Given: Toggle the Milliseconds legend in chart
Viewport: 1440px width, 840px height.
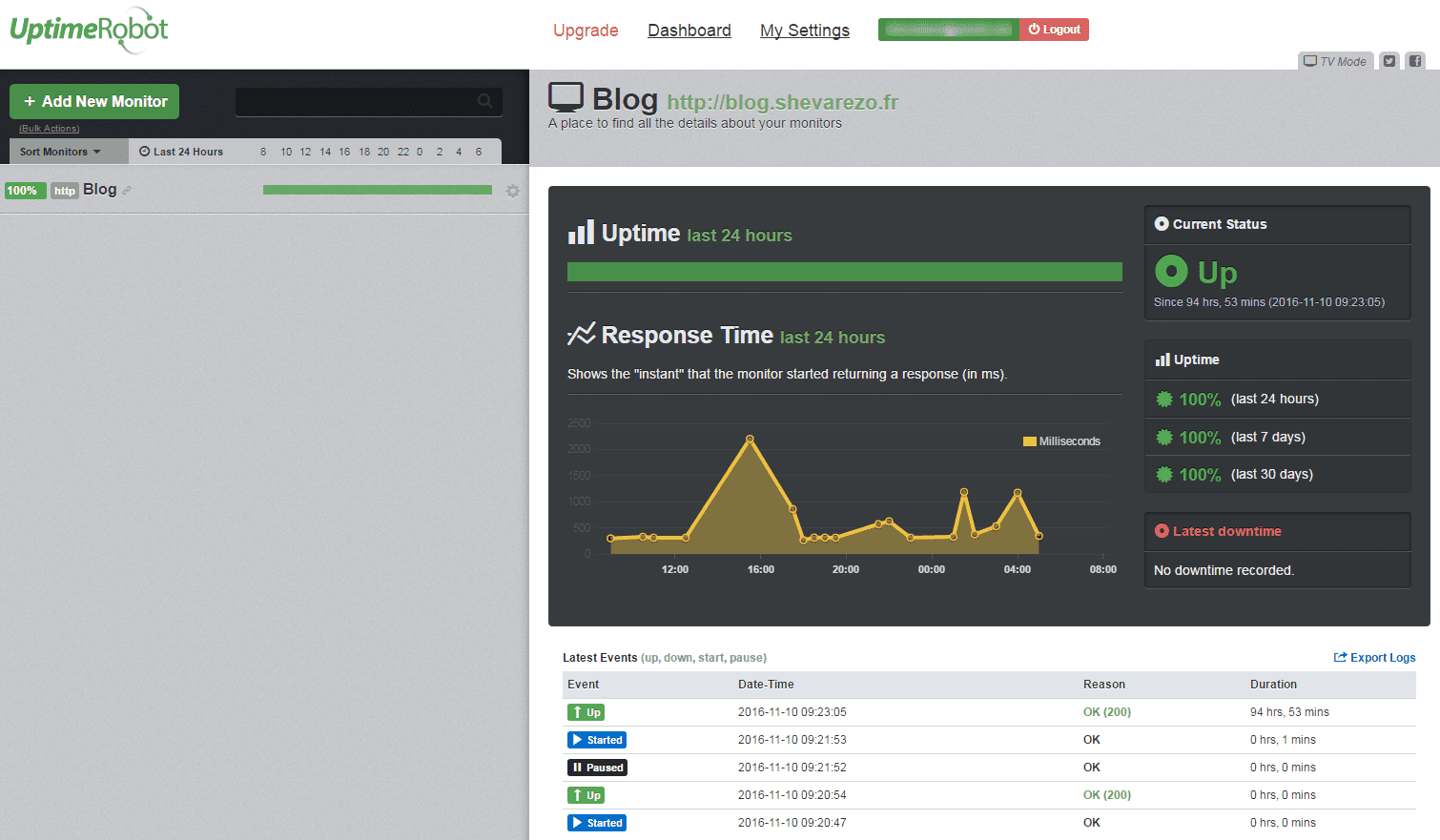Looking at the screenshot, I should pyautogui.click(x=1061, y=441).
